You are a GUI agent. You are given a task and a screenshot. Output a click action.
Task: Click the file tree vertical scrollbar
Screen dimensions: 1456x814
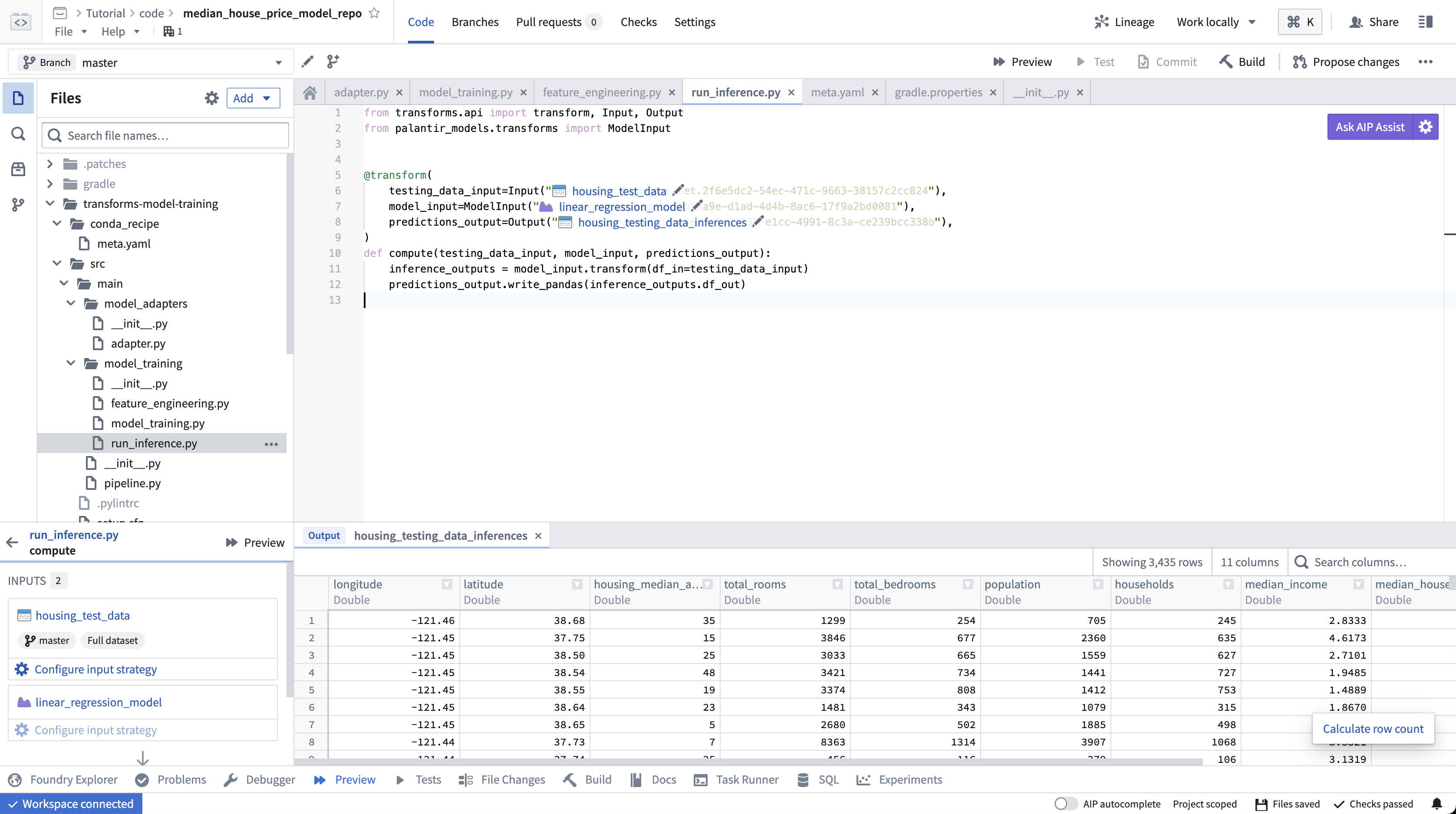coord(290,254)
